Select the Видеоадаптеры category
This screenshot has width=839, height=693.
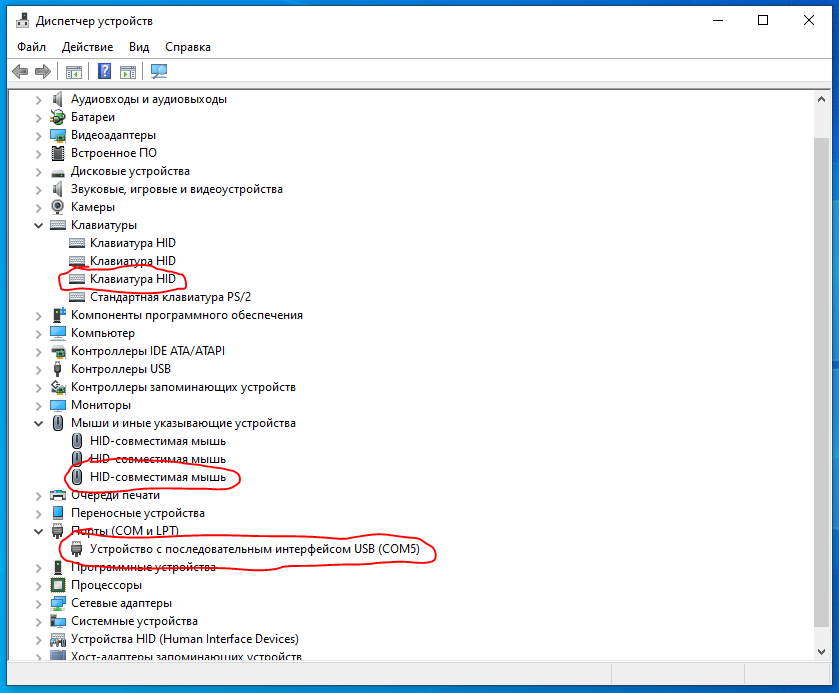tap(113, 135)
